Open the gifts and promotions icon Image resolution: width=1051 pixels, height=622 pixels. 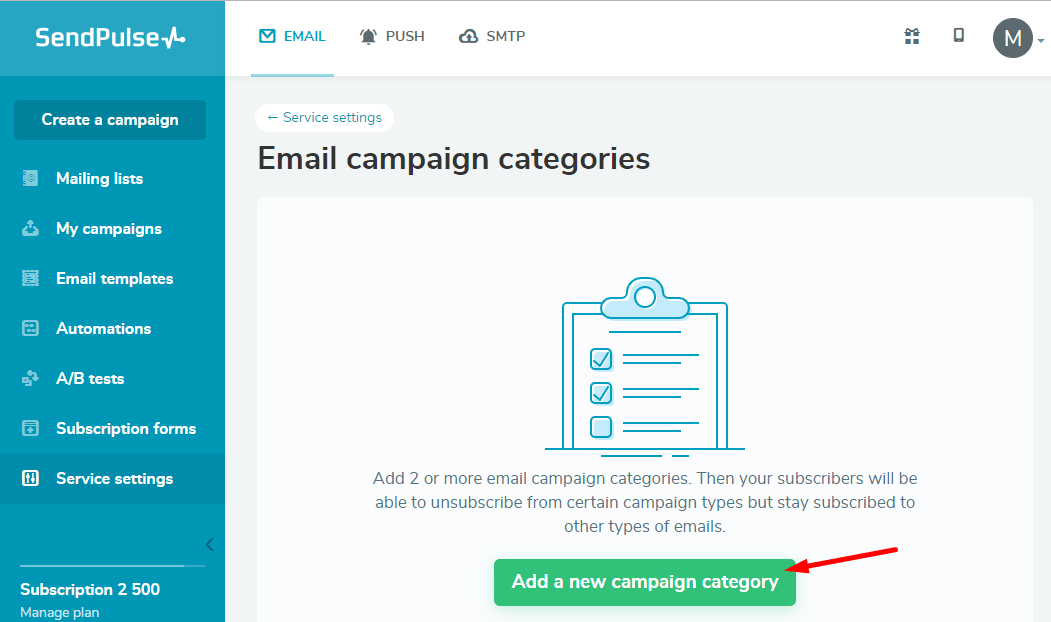click(x=911, y=36)
